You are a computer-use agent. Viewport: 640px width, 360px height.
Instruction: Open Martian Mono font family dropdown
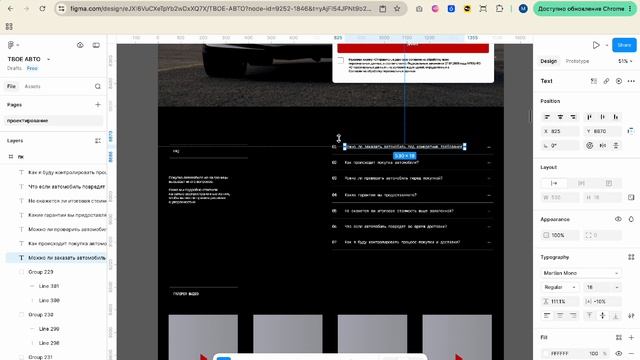tap(581, 273)
